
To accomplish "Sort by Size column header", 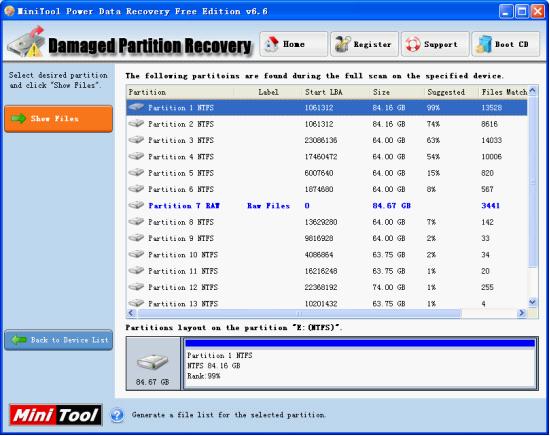I will tap(397, 92).
